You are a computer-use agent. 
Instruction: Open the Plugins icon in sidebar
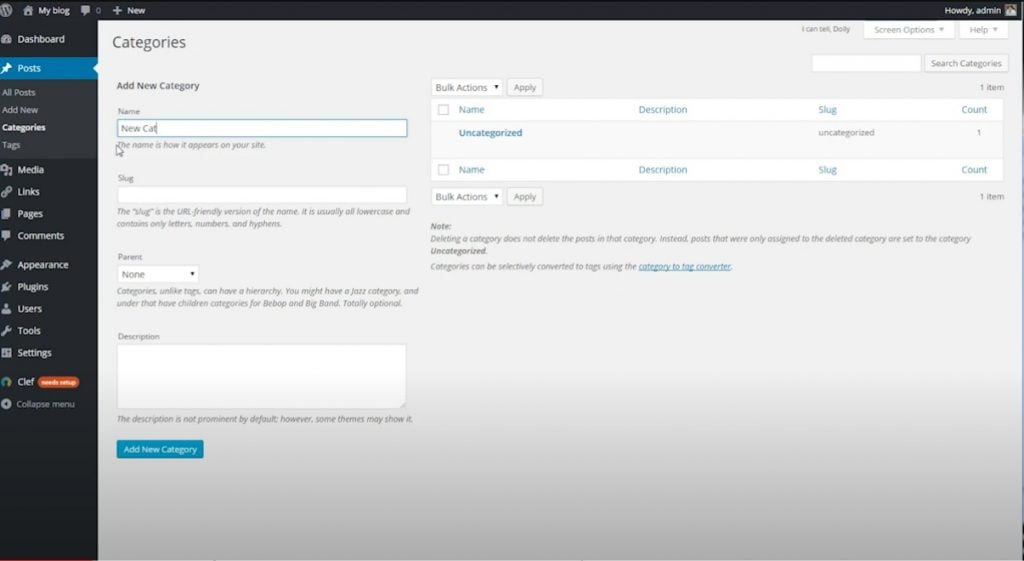coord(7,287)
